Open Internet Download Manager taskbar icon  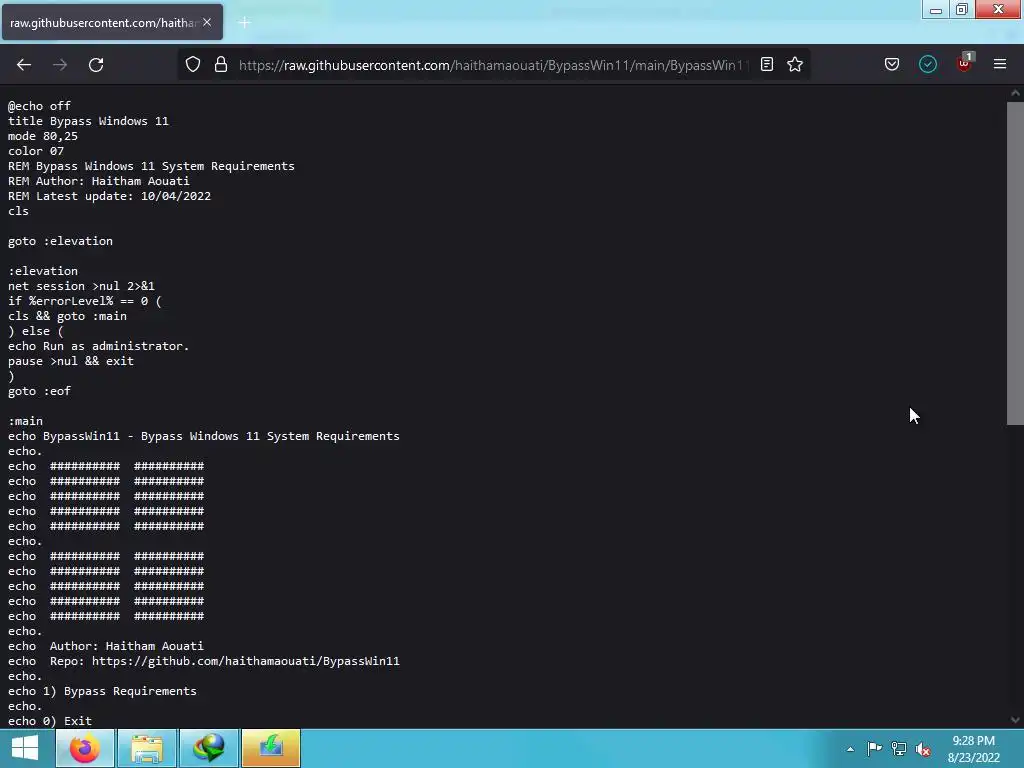[x=209, y=748]
